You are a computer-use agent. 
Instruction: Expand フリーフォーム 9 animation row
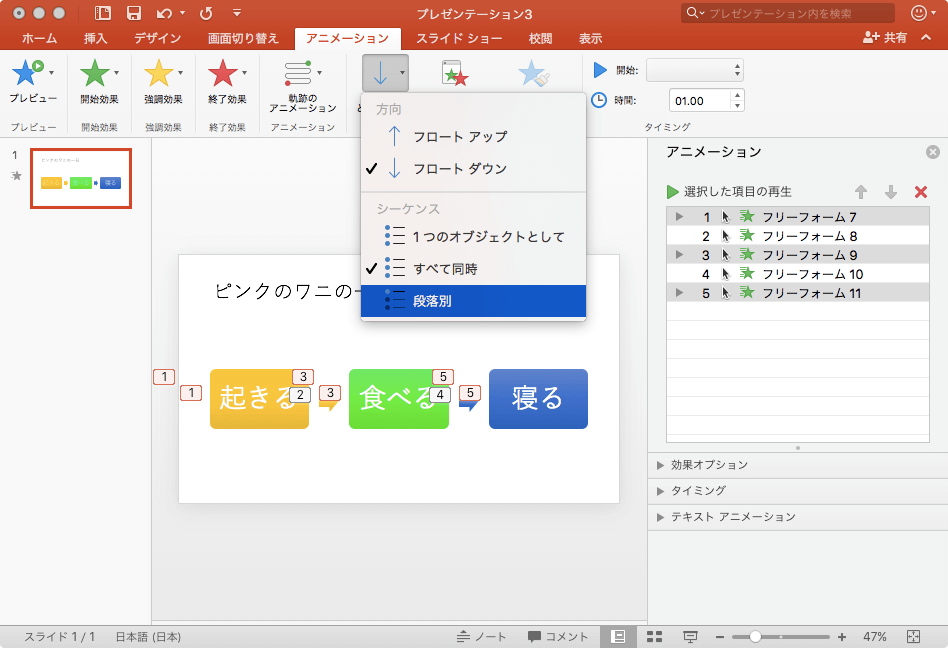(680, 254)
